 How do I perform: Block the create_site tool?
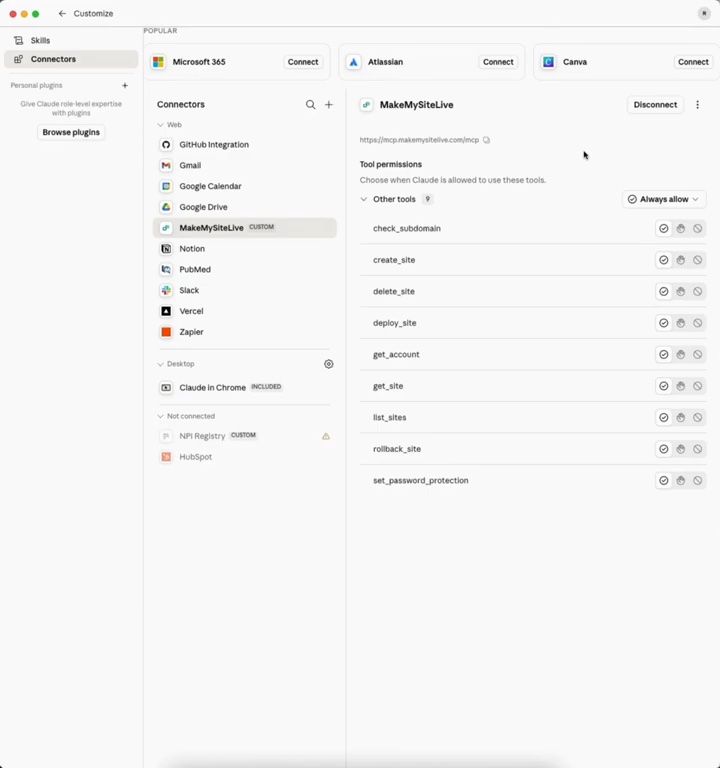[697, 260]
